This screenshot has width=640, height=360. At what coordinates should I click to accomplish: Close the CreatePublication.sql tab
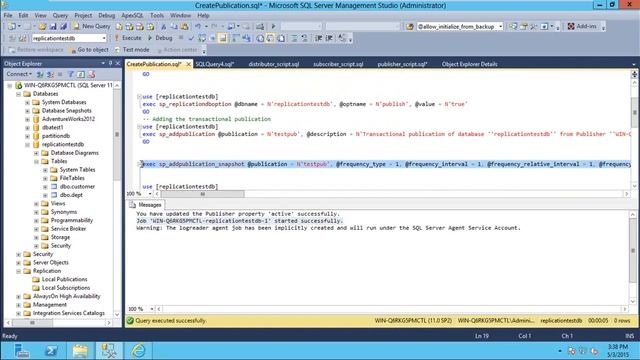pyautogui.click(x=189, y=64)
